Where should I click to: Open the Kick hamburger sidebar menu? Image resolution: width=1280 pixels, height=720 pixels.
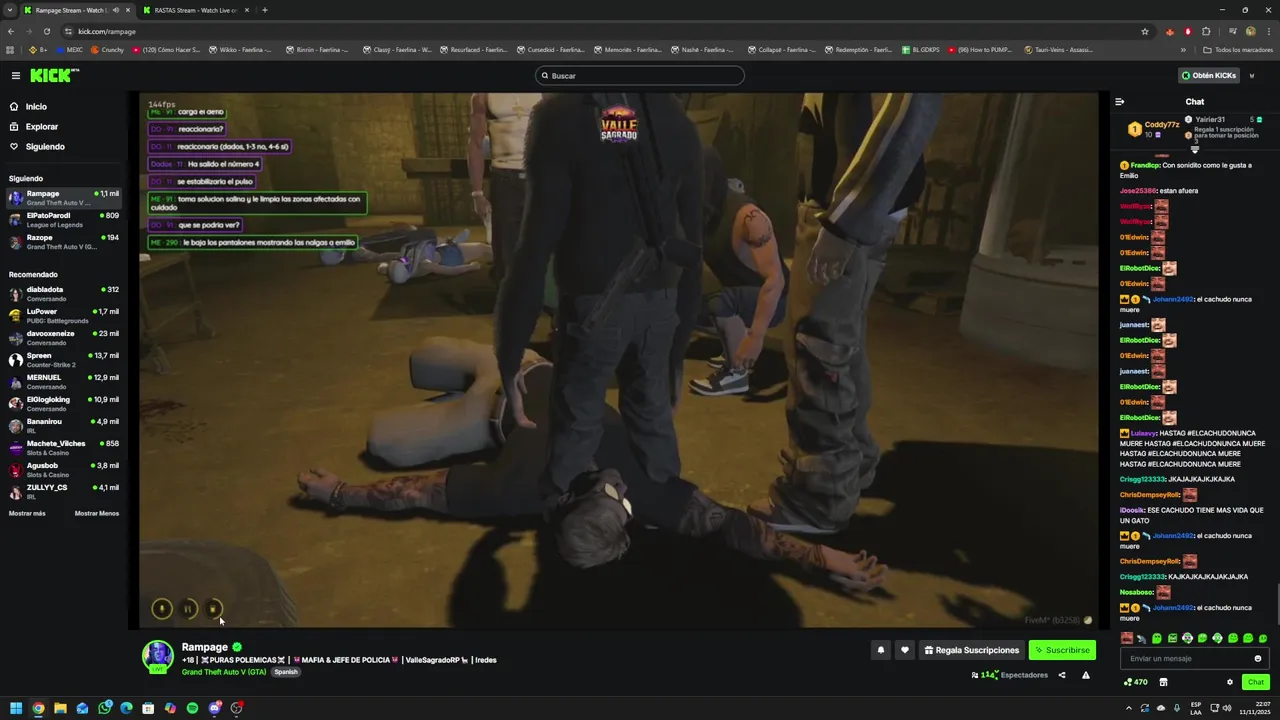coord(15,75)
